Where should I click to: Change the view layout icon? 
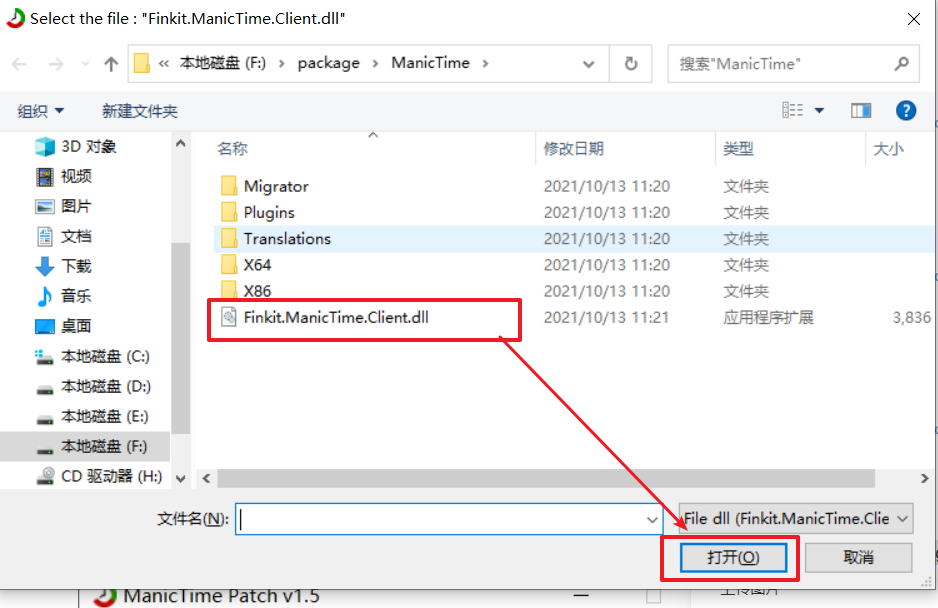pos(793,110)
